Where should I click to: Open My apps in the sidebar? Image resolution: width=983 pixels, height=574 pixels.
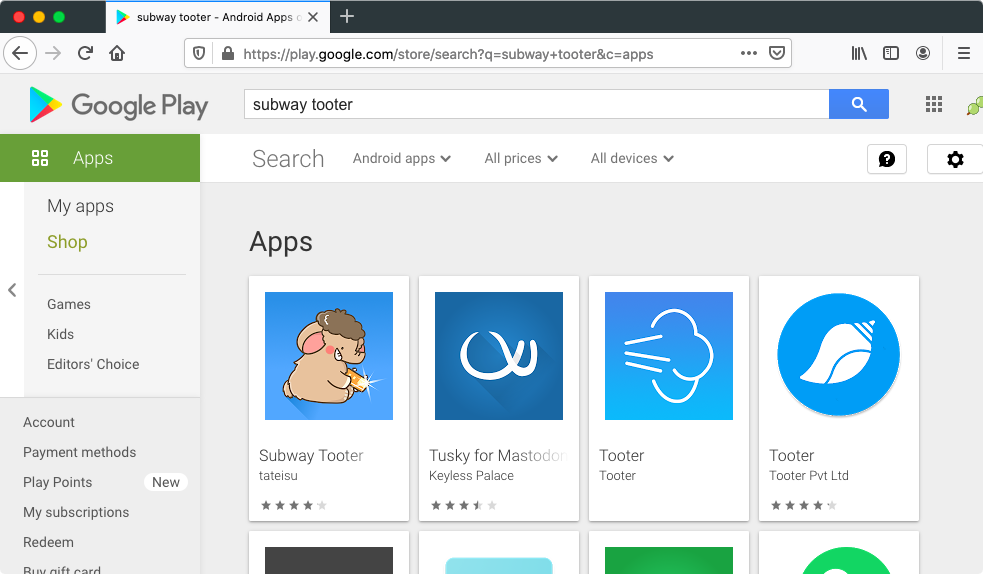coord(80,206)
